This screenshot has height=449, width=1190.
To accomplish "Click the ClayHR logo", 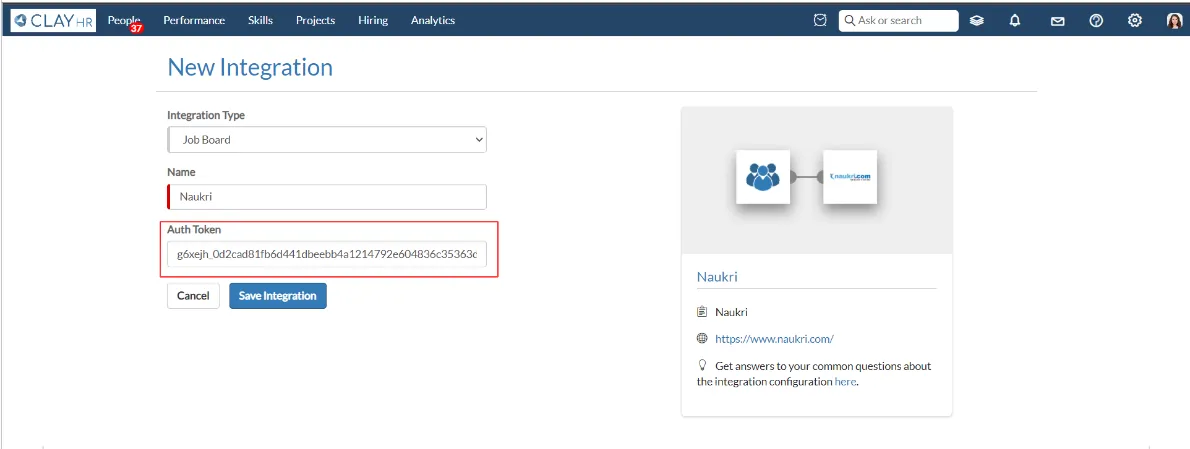I will pos(53,20).
